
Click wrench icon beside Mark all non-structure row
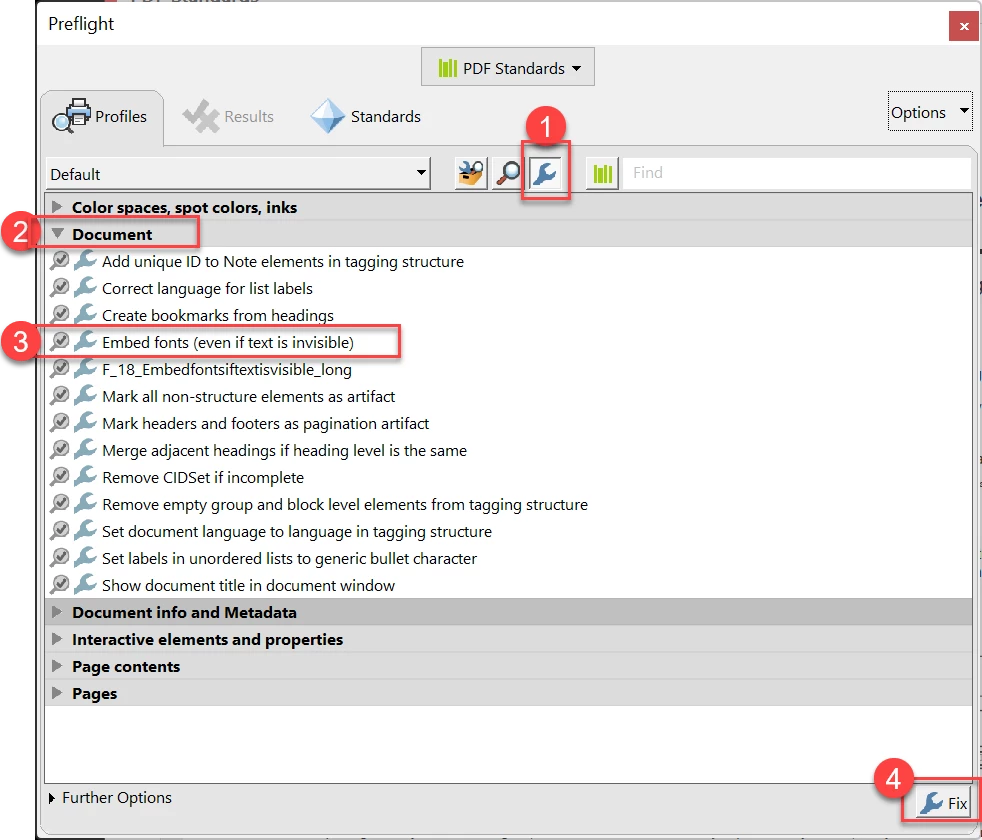pos(85,395)
